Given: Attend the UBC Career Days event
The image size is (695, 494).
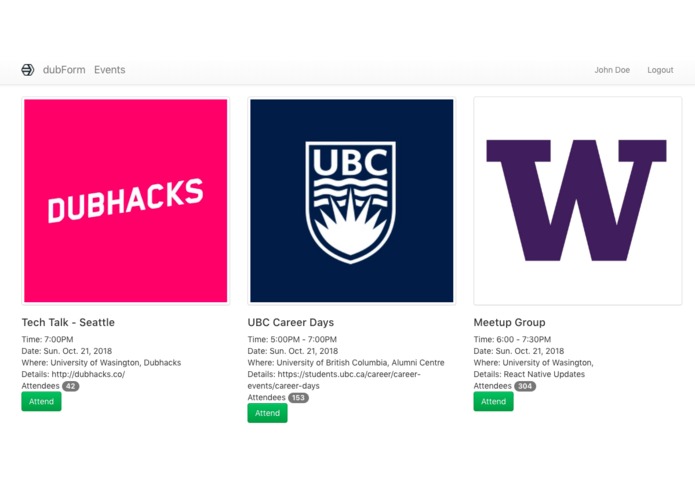Looking at the screenshot, I should click(x=267, y=413).
